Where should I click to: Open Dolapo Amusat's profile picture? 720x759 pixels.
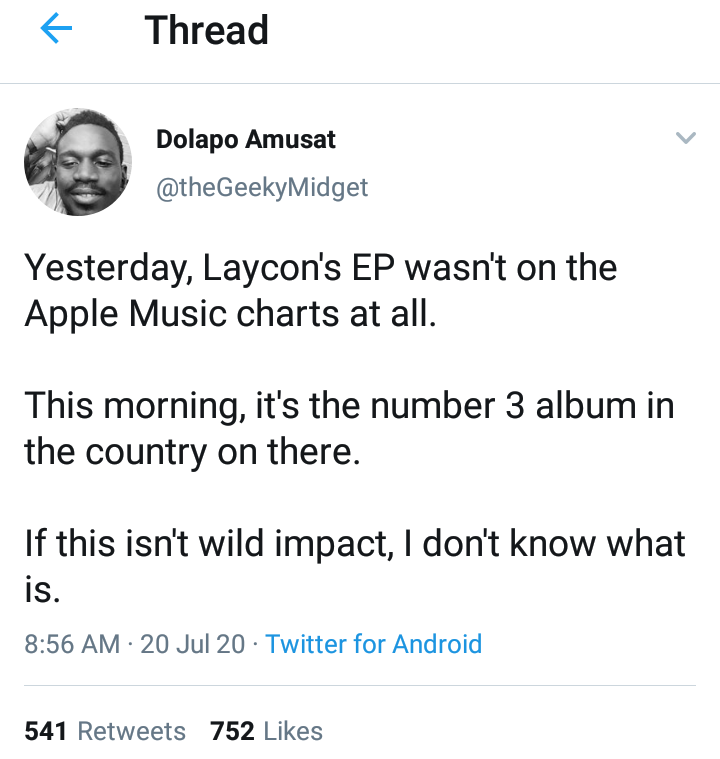(x=78, y=161)
